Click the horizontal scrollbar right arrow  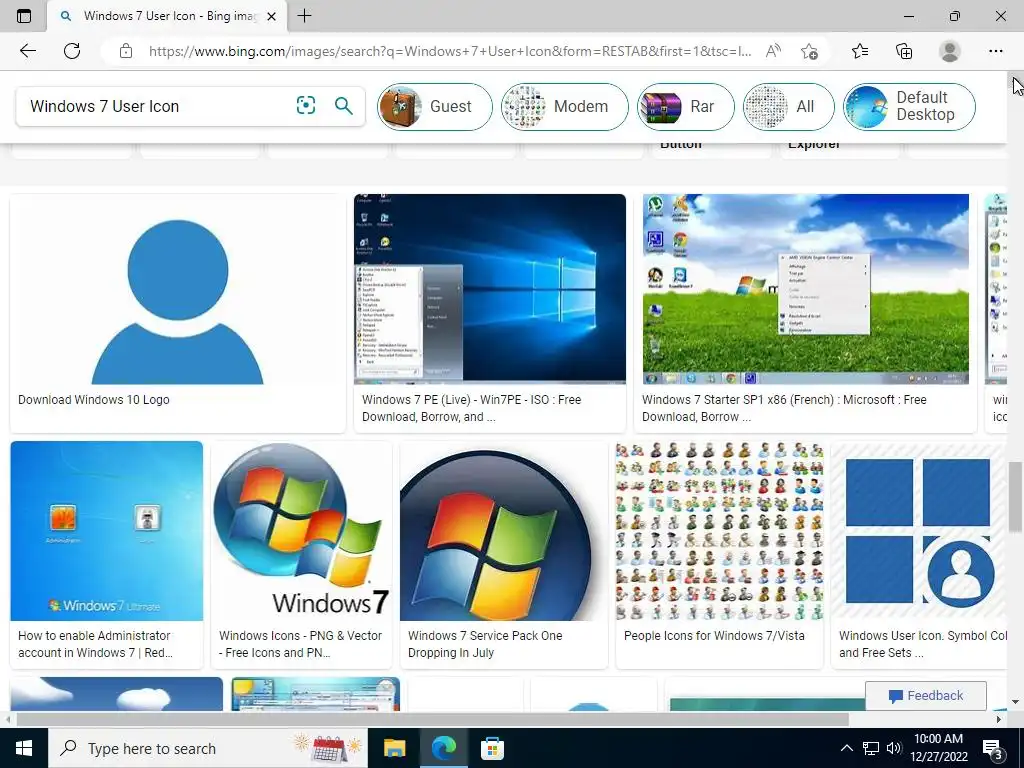pos(999,719)
